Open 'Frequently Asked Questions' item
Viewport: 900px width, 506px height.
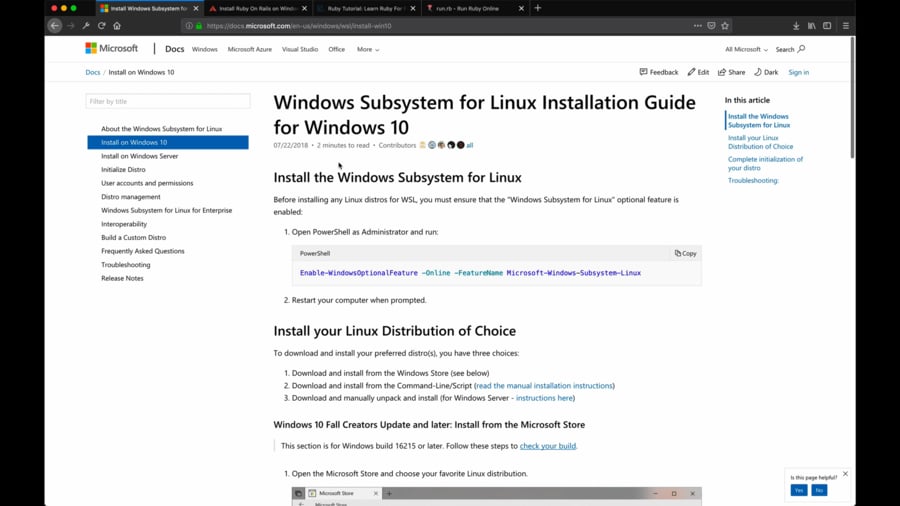click(x=142, y=251)
